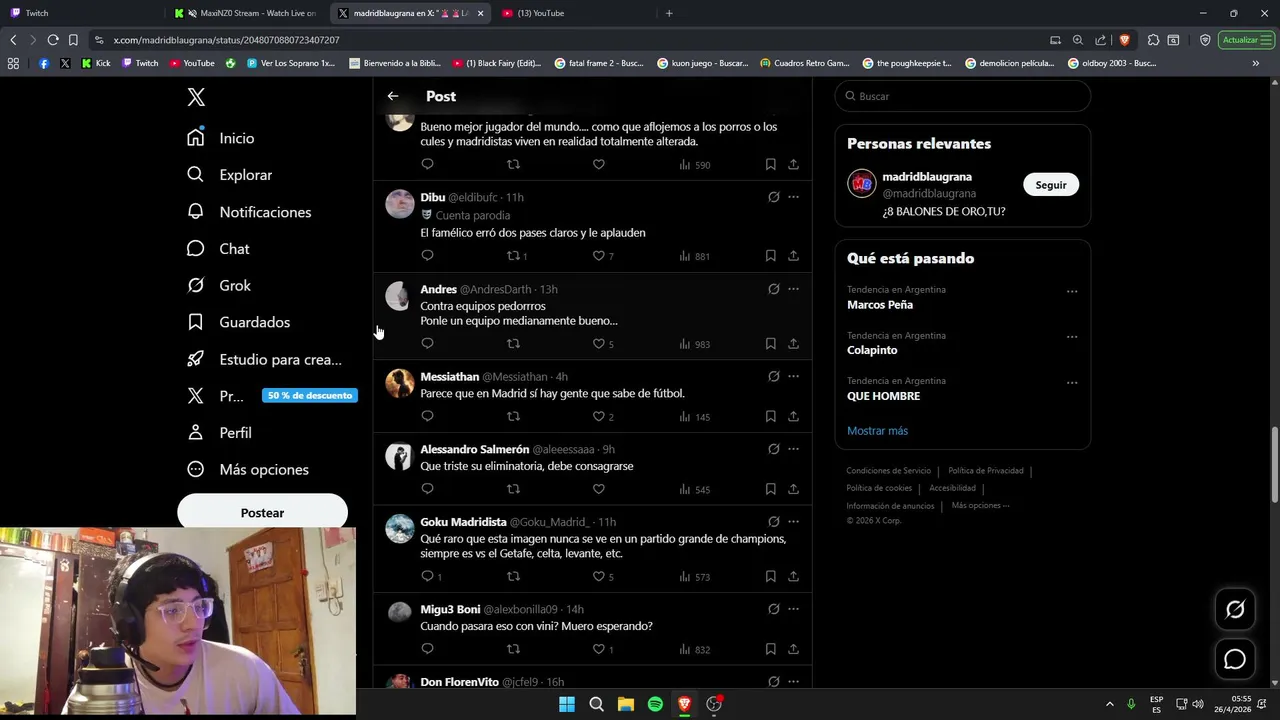The width and height of the screenshot is (1280, 720).
Task: Open the floating Grok button
Action: (1235, 609)
